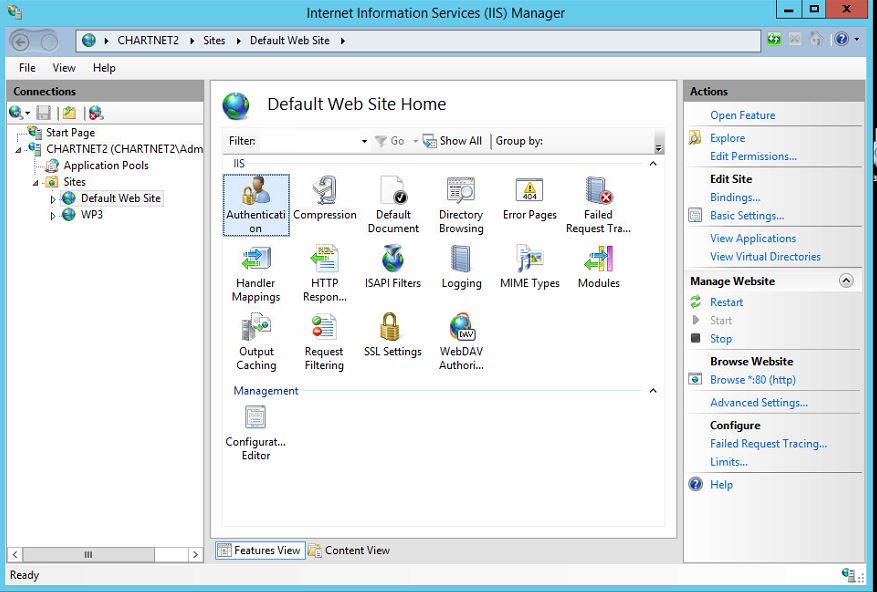Image resolution: width=877 pixels, height=592 pixels.
Task: Click Edit Permissions link
Action: pos(753,157)
